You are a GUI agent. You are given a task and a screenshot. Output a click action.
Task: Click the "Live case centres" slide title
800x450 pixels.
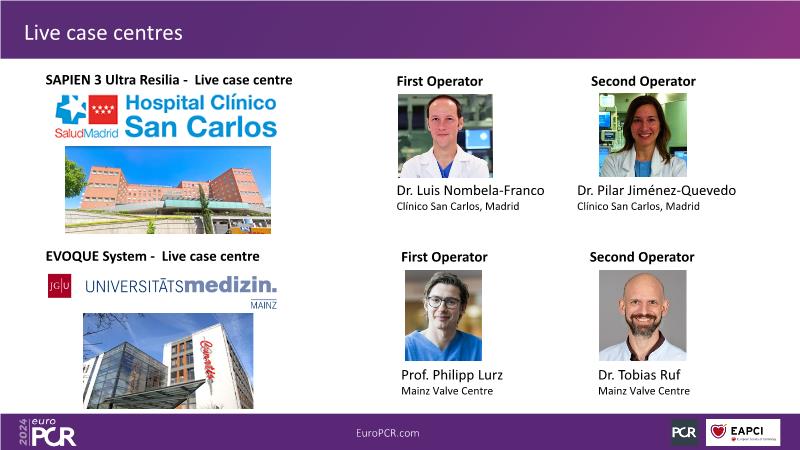(x=104, y=33)
